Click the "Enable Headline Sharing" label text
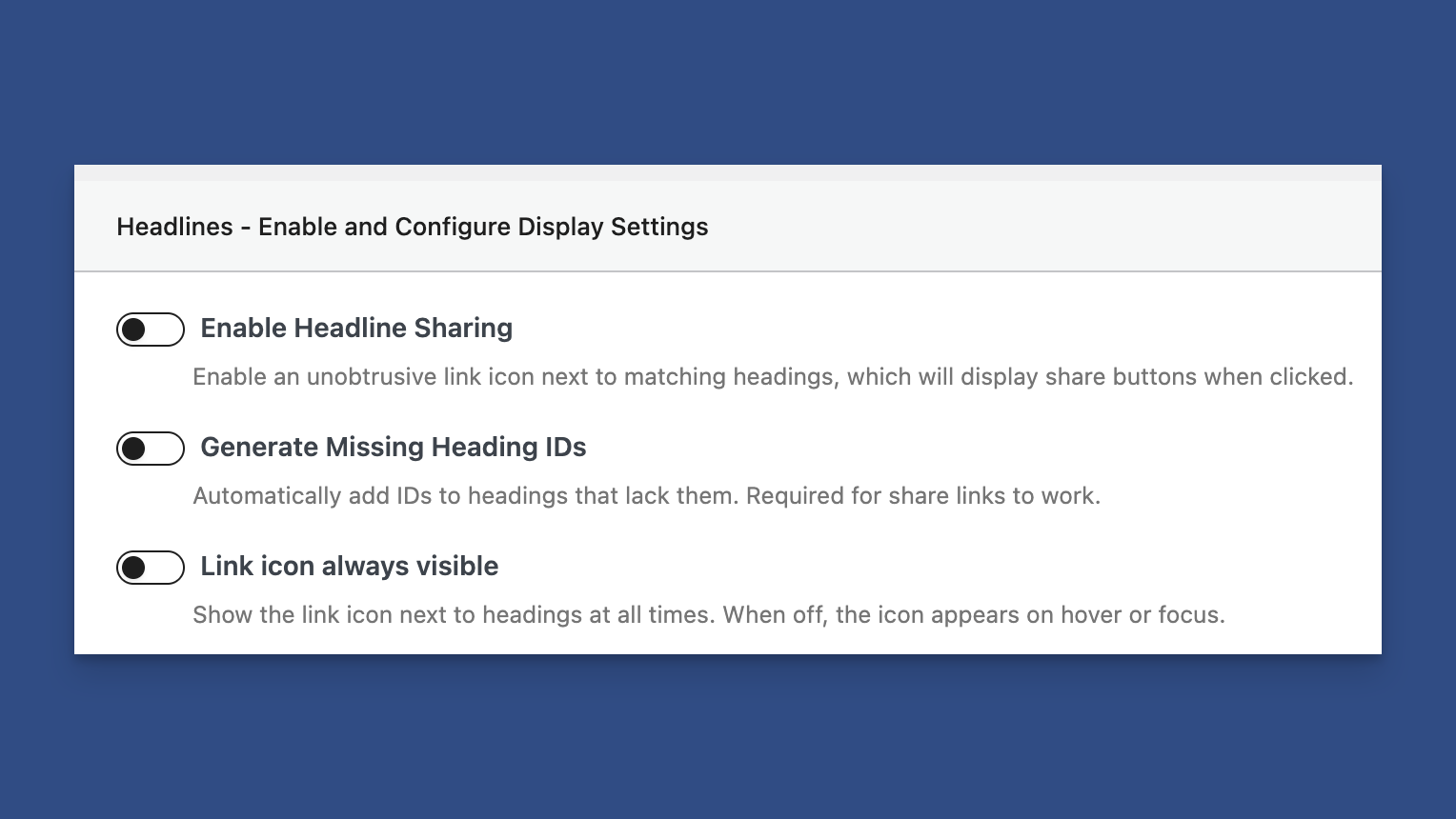The width and height of the screenshot is (1456, 819). coord(356,329)
